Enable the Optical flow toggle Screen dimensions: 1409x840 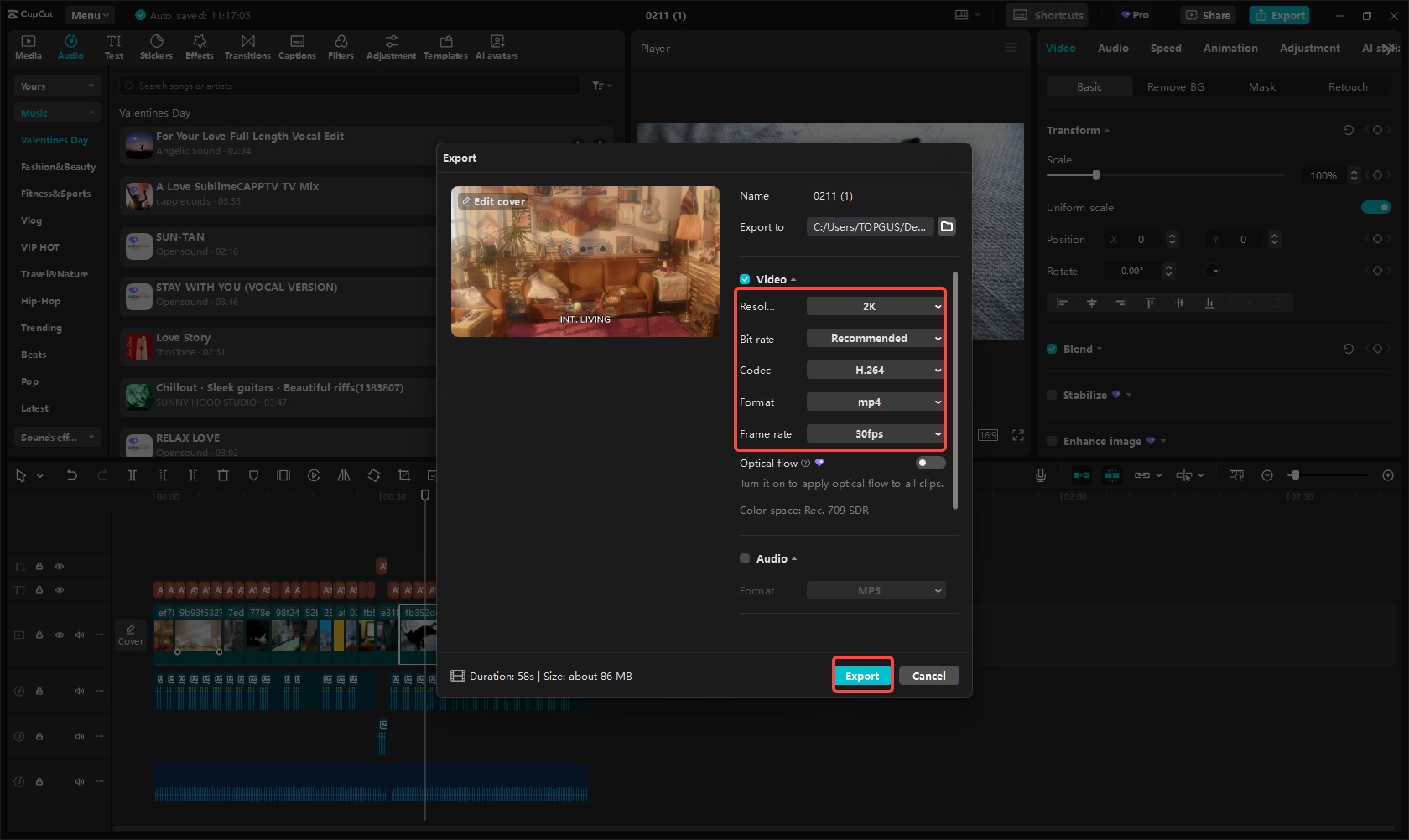point(929,462)
